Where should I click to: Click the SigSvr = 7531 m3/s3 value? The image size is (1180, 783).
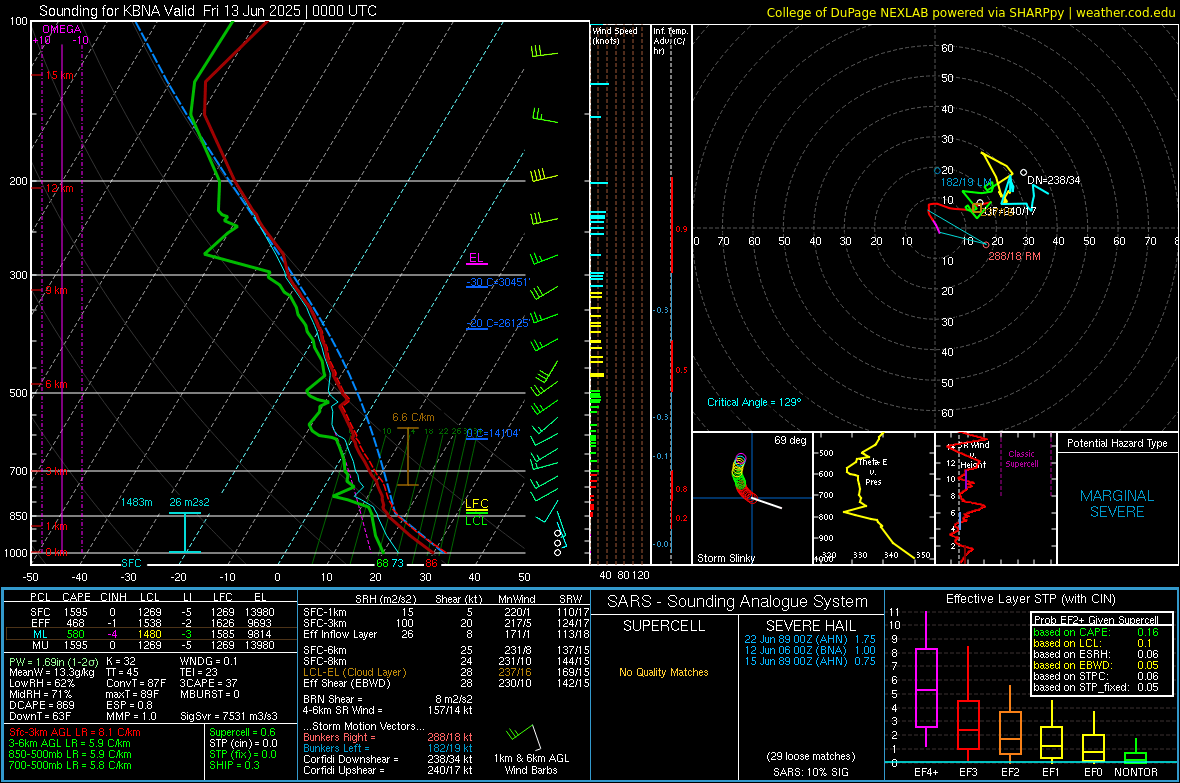pos(229,716)
